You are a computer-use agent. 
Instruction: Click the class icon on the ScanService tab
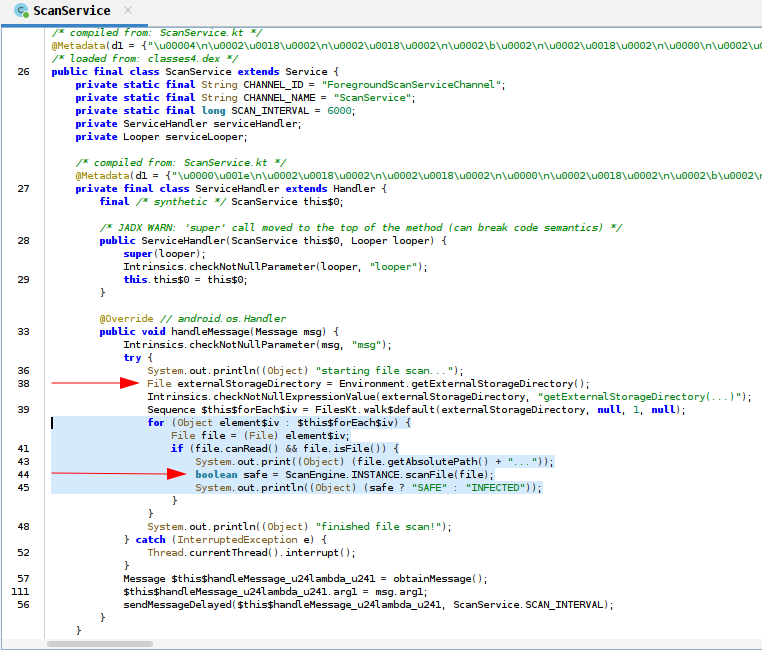click(20, 11)
